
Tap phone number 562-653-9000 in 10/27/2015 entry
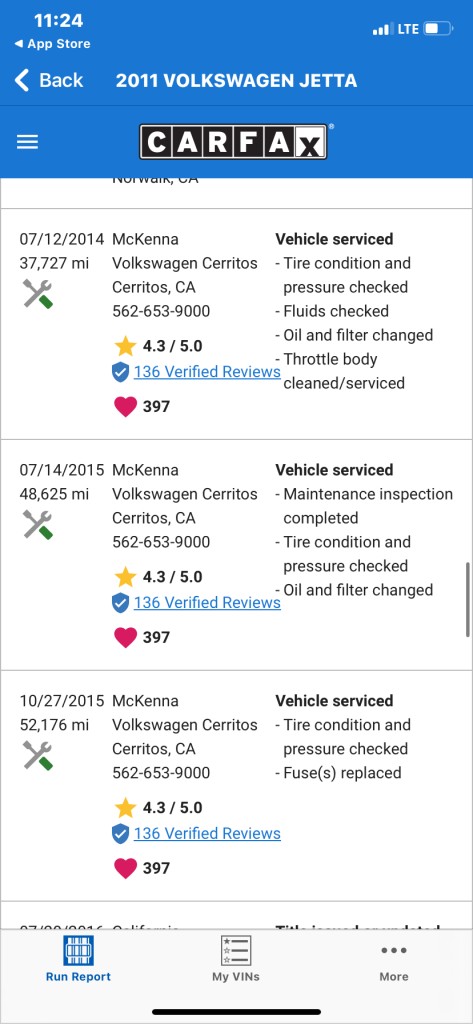click(161, 773)
